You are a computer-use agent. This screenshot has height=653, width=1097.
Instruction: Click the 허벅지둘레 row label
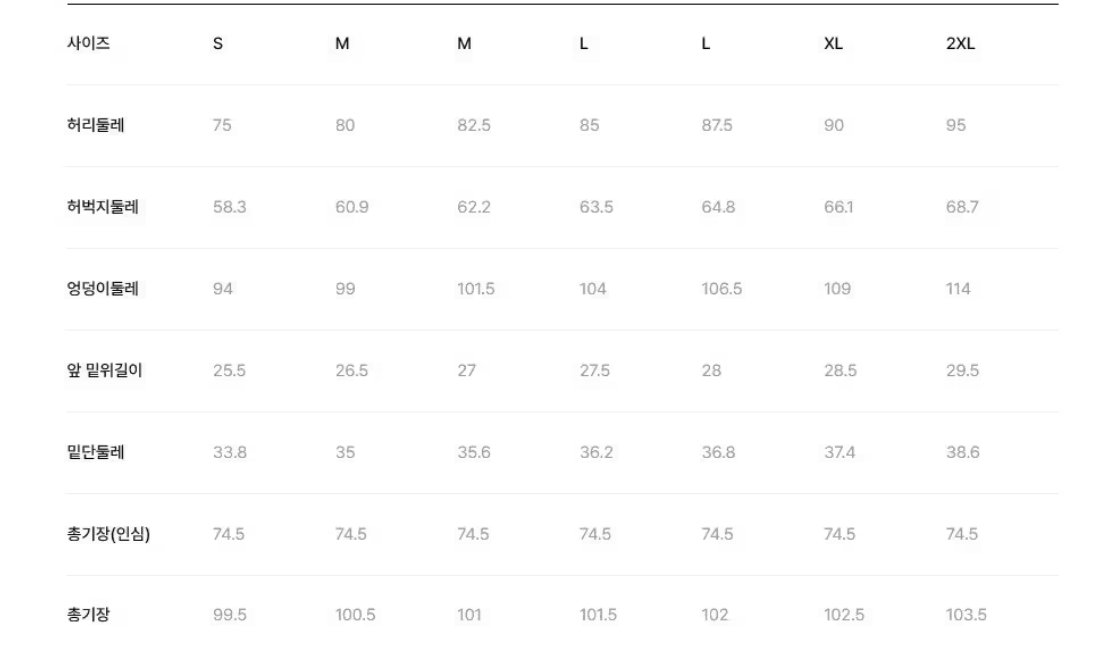pyautogui.click(x=102, y=207)
